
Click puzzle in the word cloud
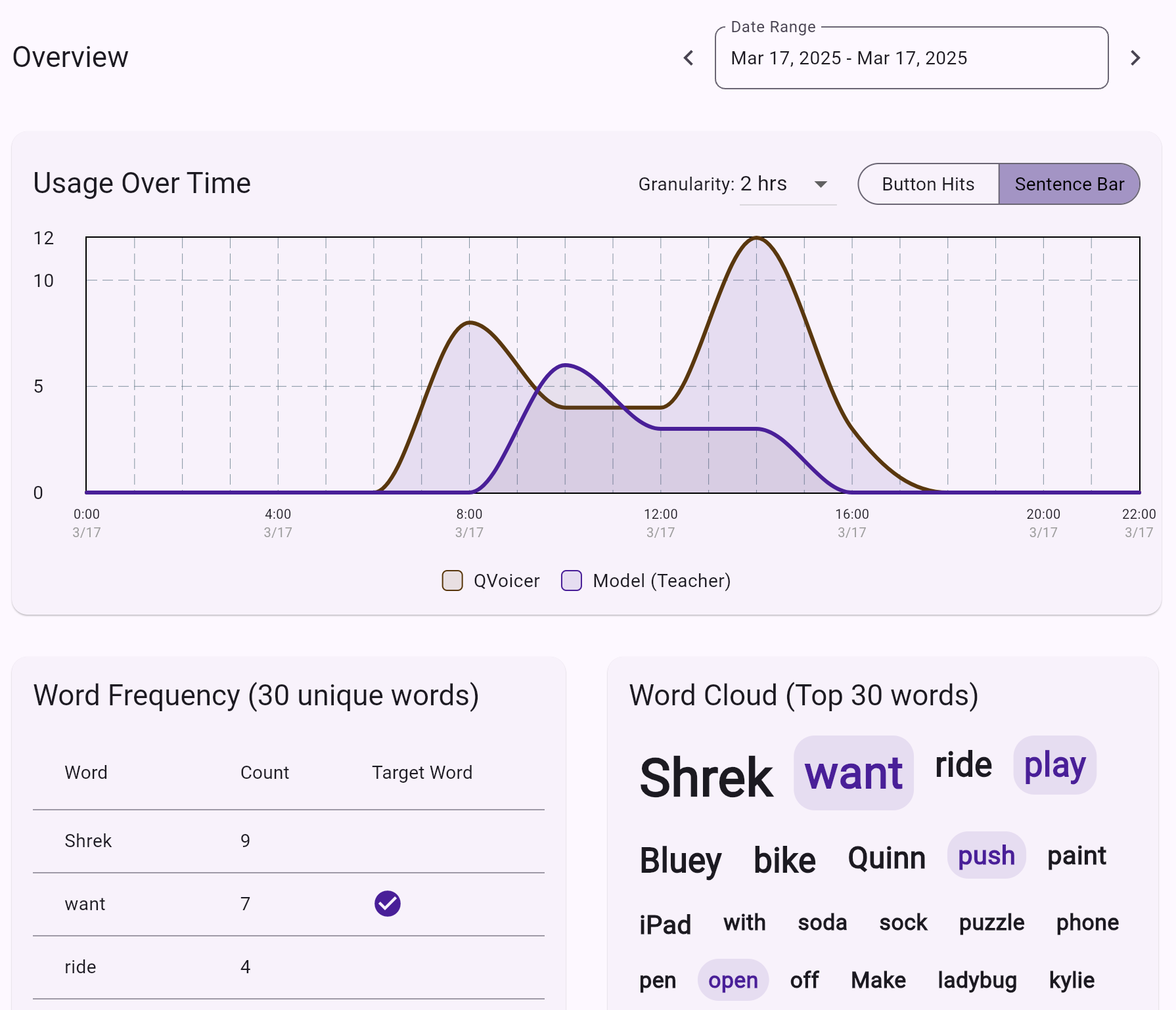(x=991, y=923)
